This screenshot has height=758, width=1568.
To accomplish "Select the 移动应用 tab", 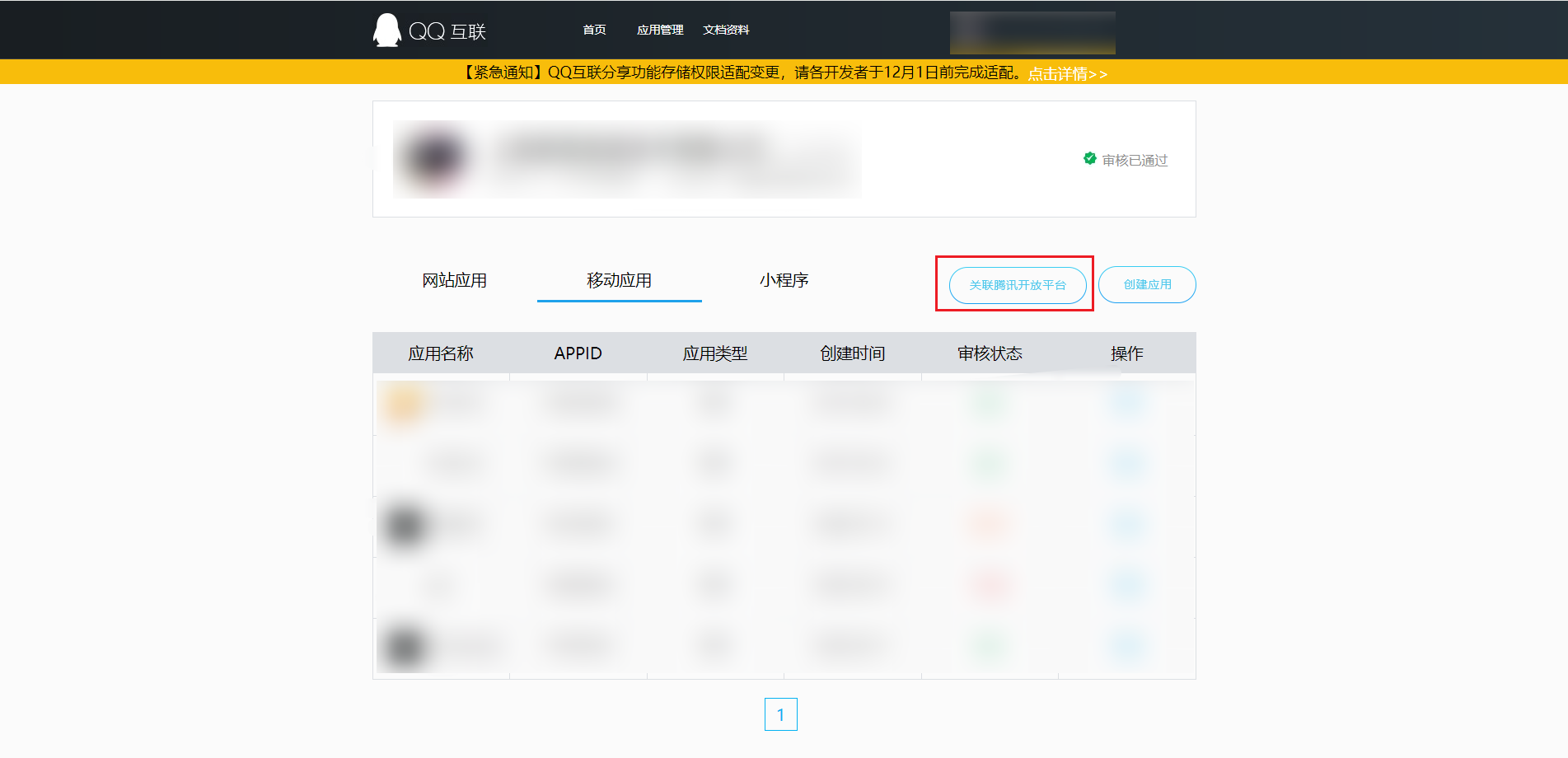I will tap(618, 280).
